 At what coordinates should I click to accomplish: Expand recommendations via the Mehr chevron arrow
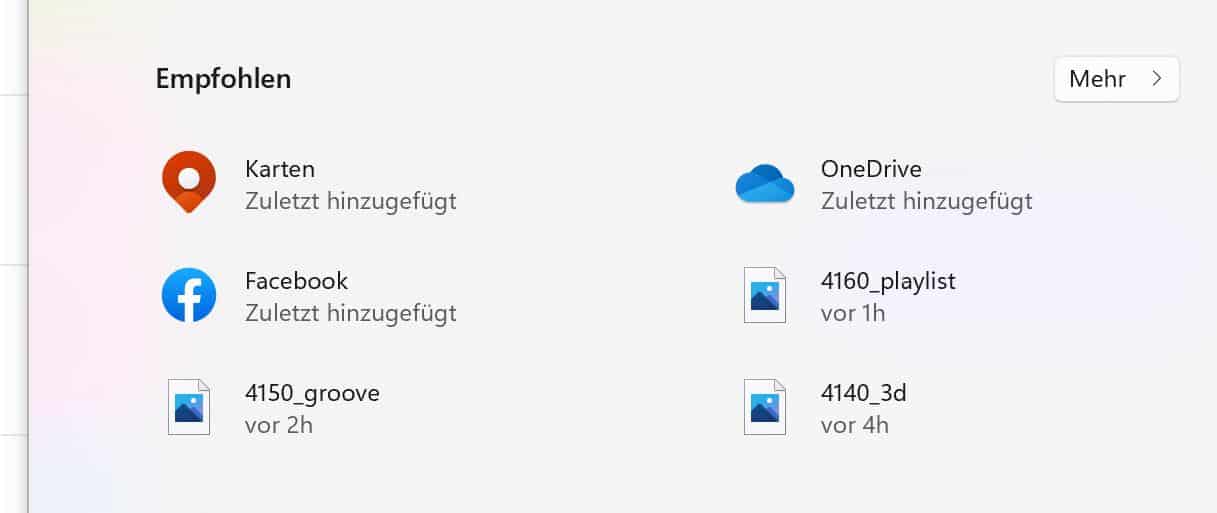[1157, 79]
